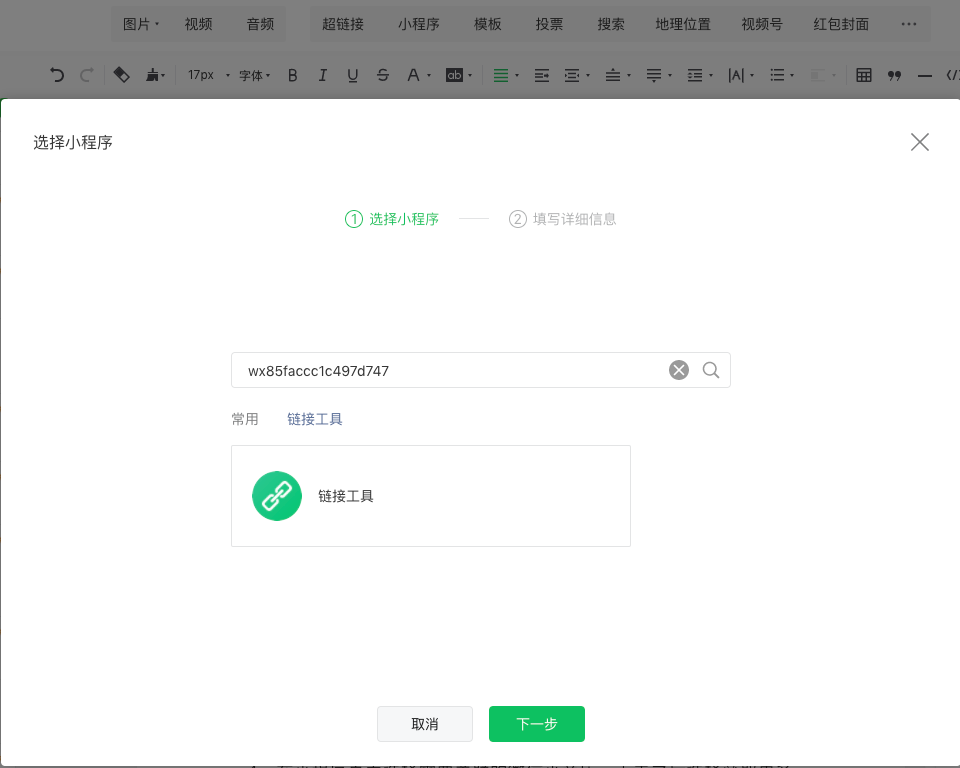Viewport: 960px width, 768px height.
Task: Insert a blockquote with quote icon
Action: click(x=894, y=75)
